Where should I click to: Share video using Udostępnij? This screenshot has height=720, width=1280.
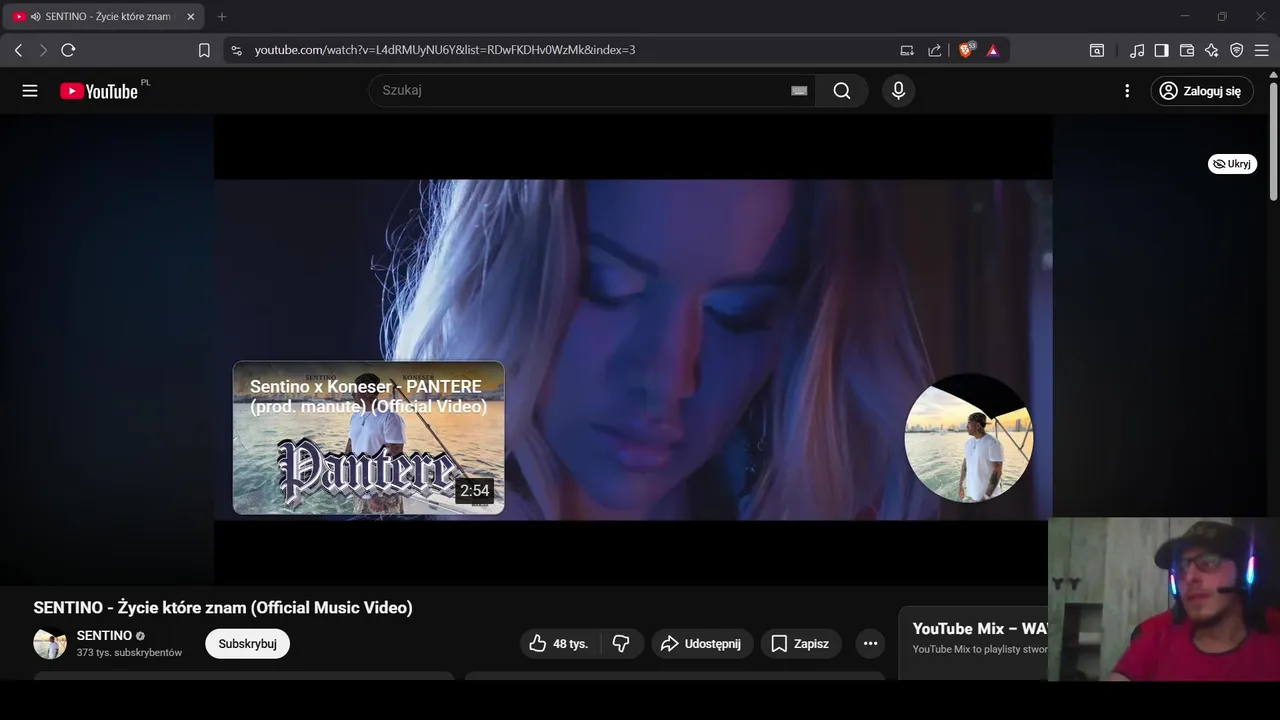[x=702, y=644]
